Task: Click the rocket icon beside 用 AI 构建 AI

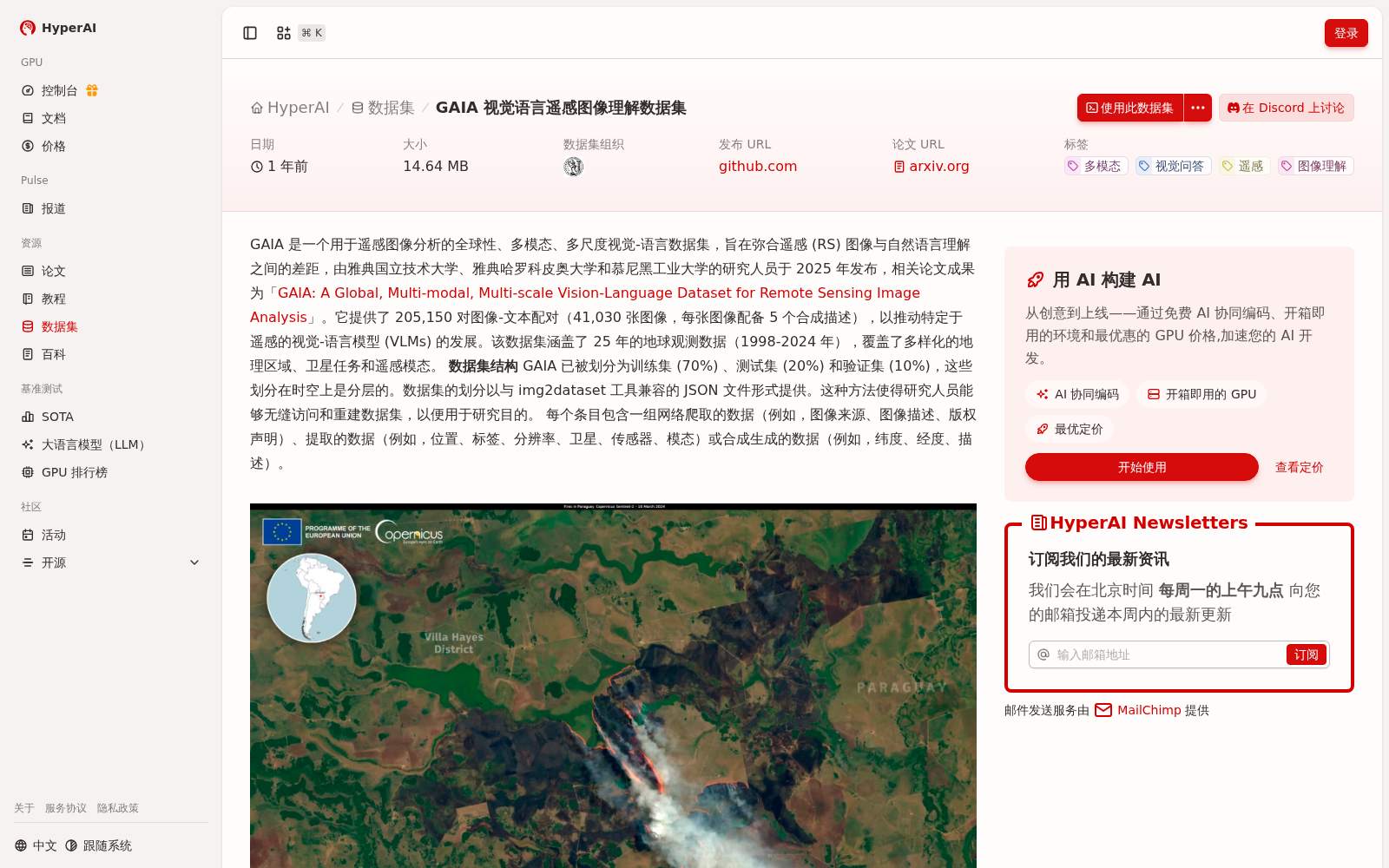Action: coord(1036,279)
